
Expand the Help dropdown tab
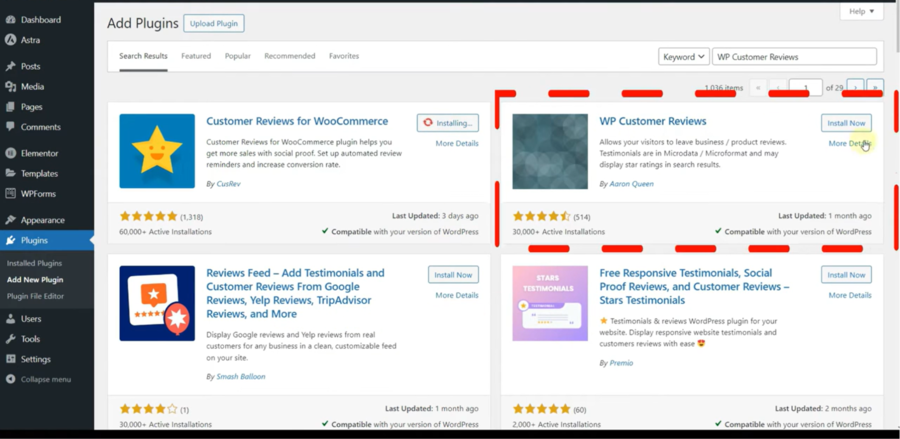click(862, 11)
